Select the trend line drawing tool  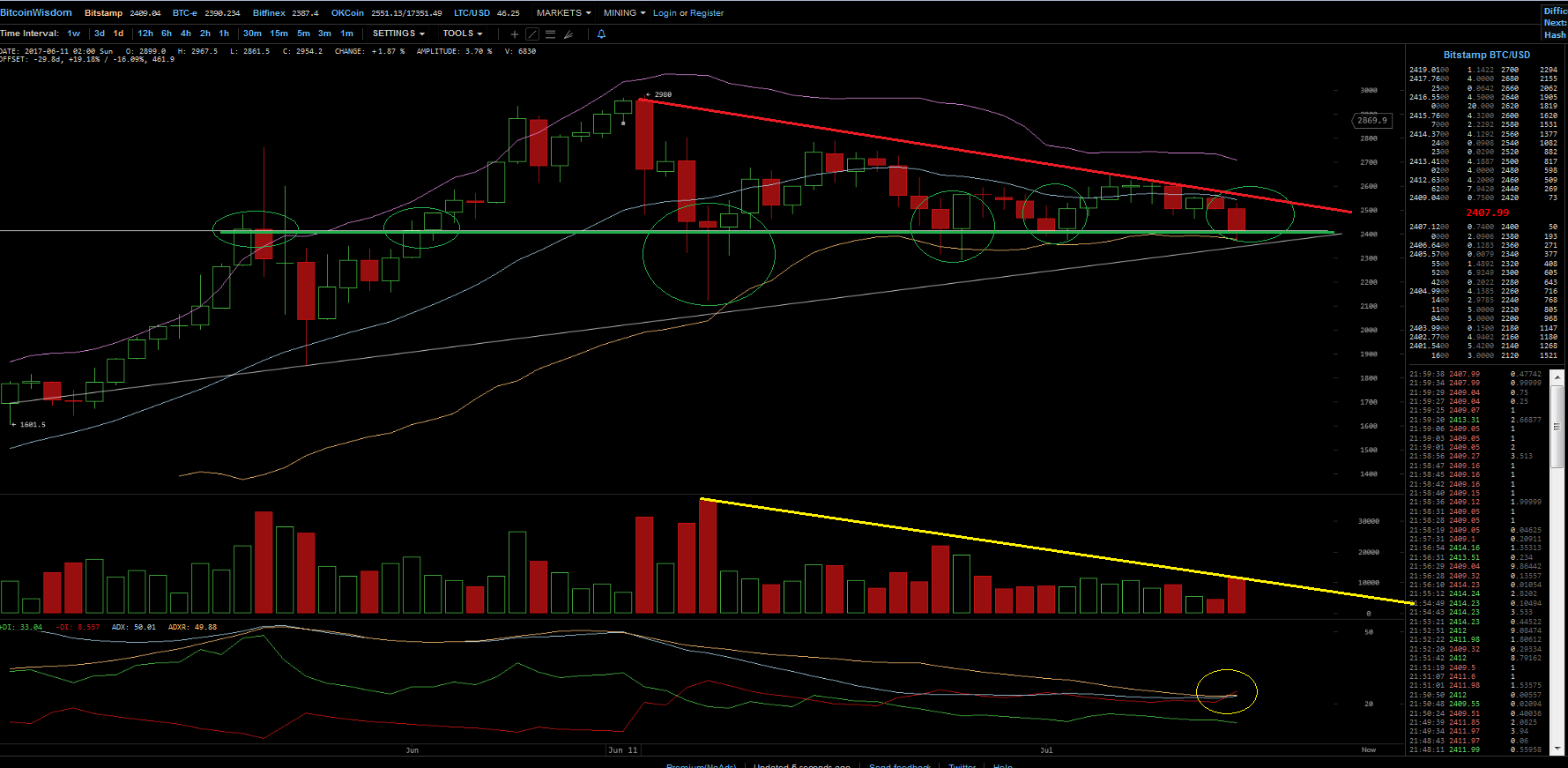click(x=532, y=34)
